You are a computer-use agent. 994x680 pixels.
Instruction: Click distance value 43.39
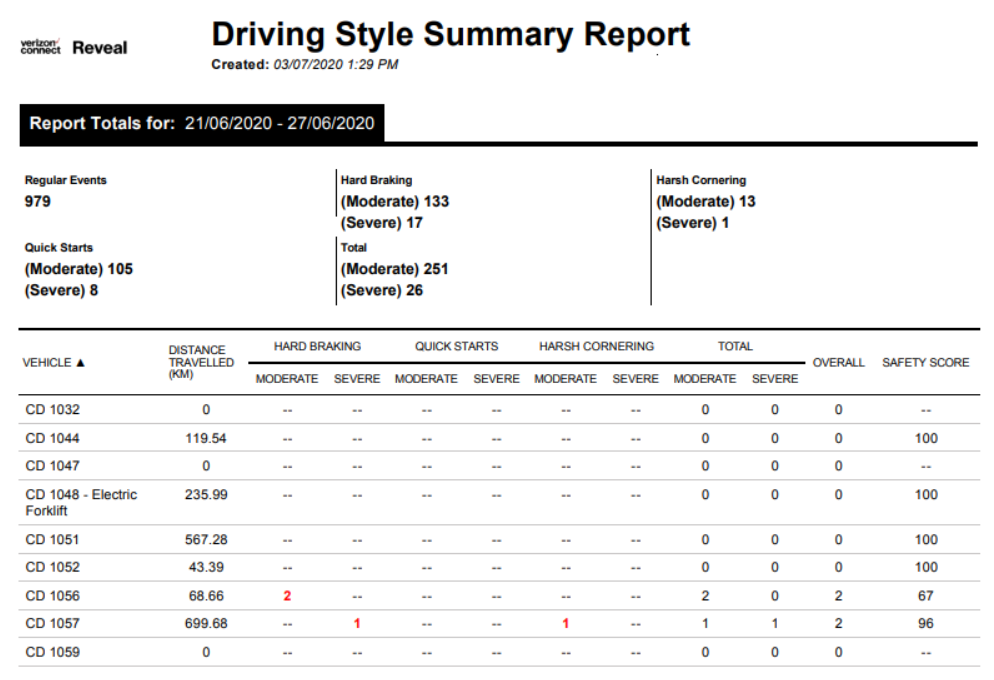point(206,567)
